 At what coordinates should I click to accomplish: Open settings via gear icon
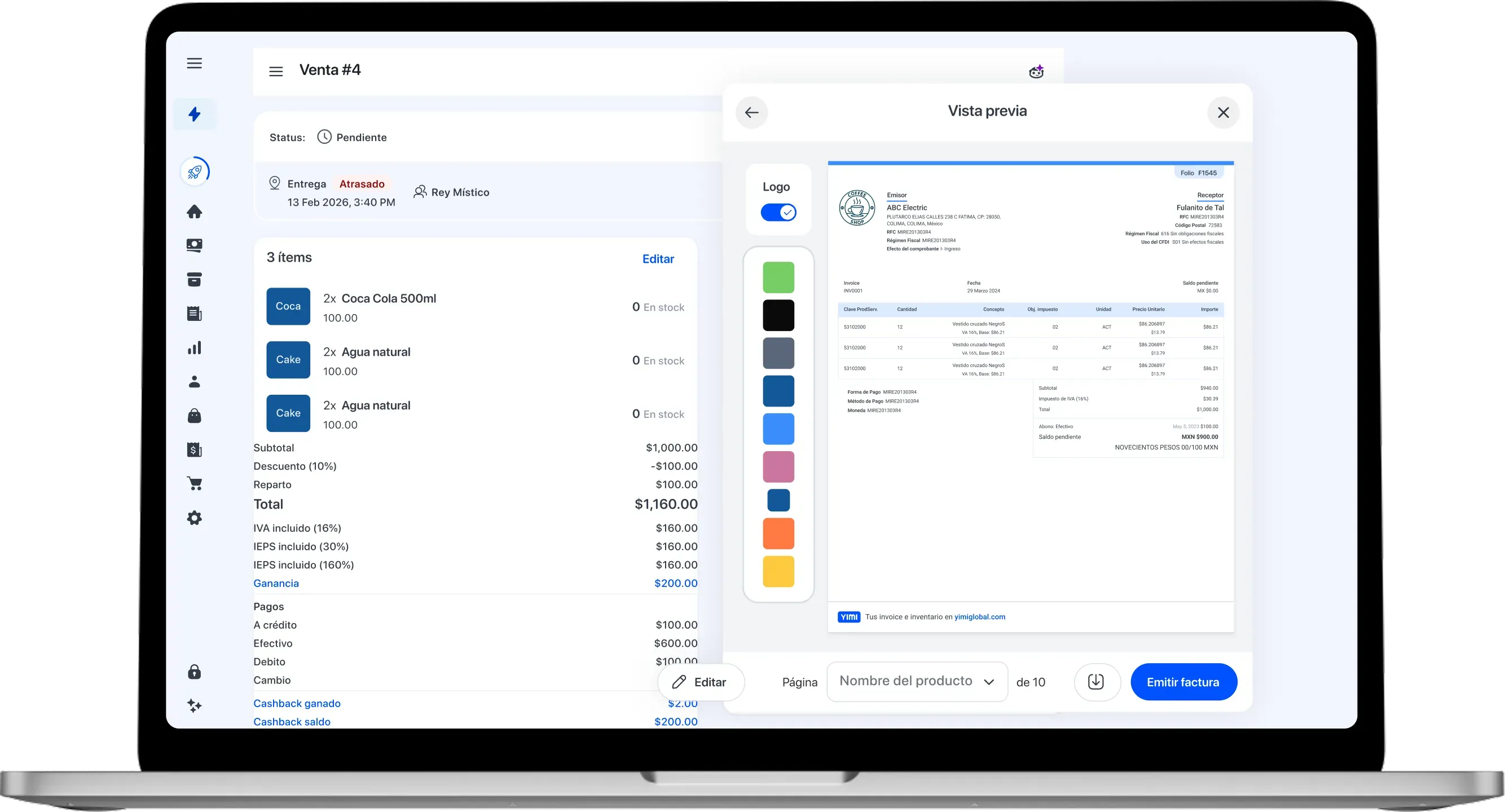(195, 518)
